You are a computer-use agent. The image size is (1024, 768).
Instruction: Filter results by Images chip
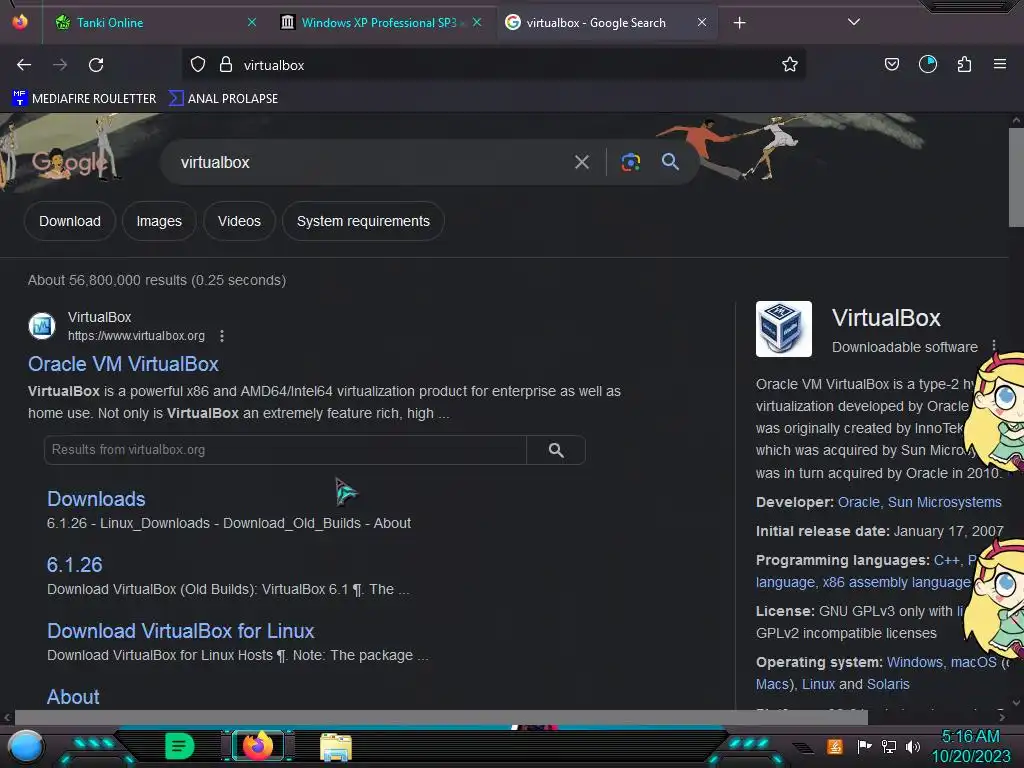point(159,221)
